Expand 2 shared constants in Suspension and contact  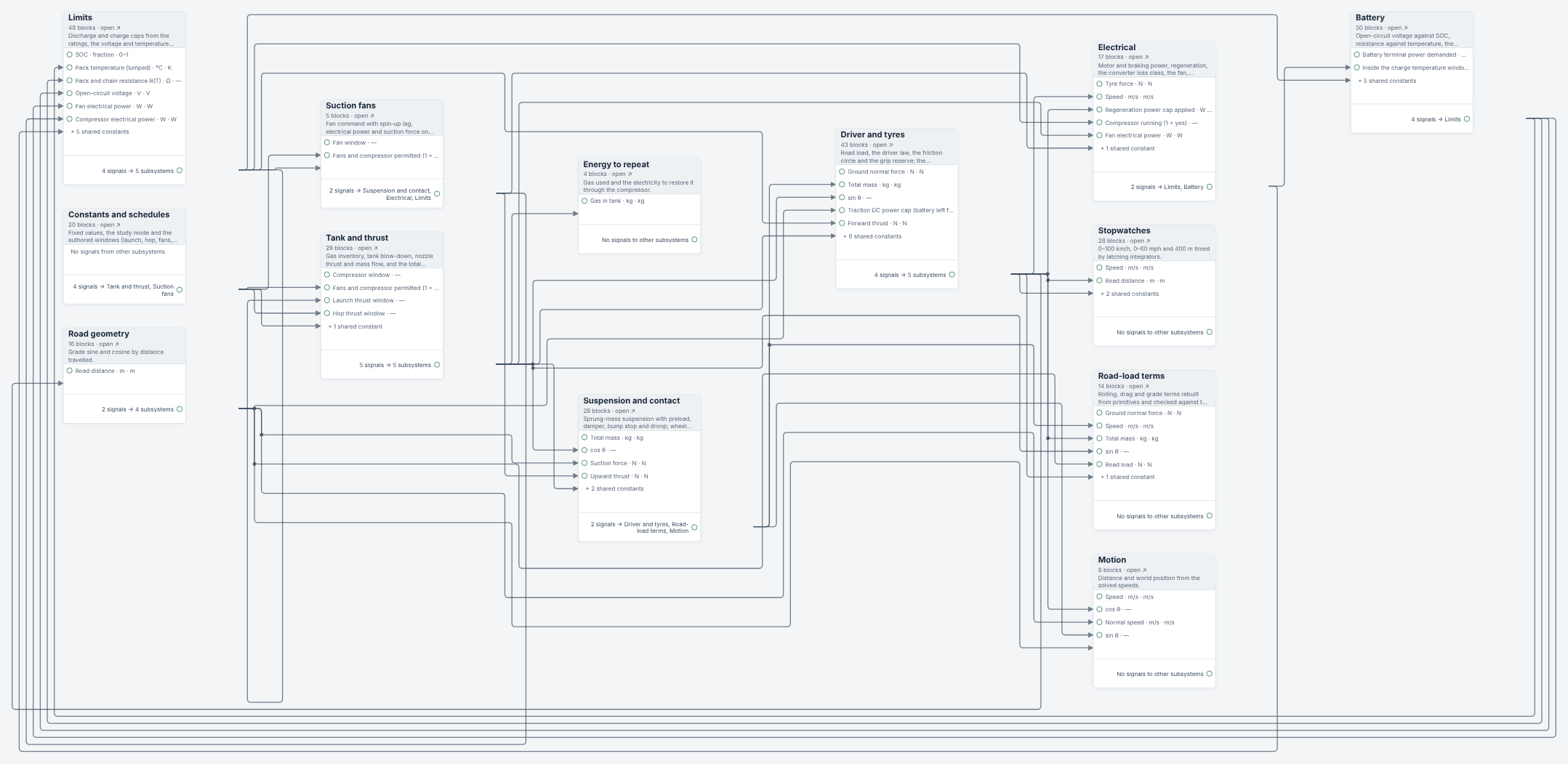[615, 488]
